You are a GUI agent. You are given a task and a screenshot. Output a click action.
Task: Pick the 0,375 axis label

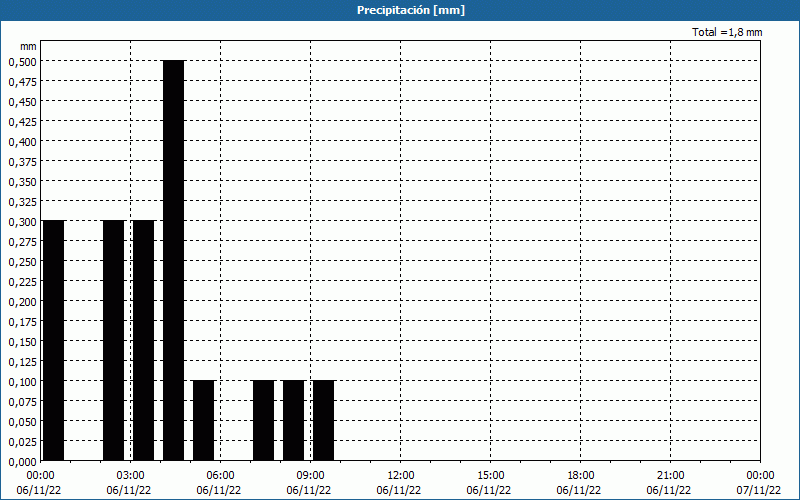tap(22, 162)
